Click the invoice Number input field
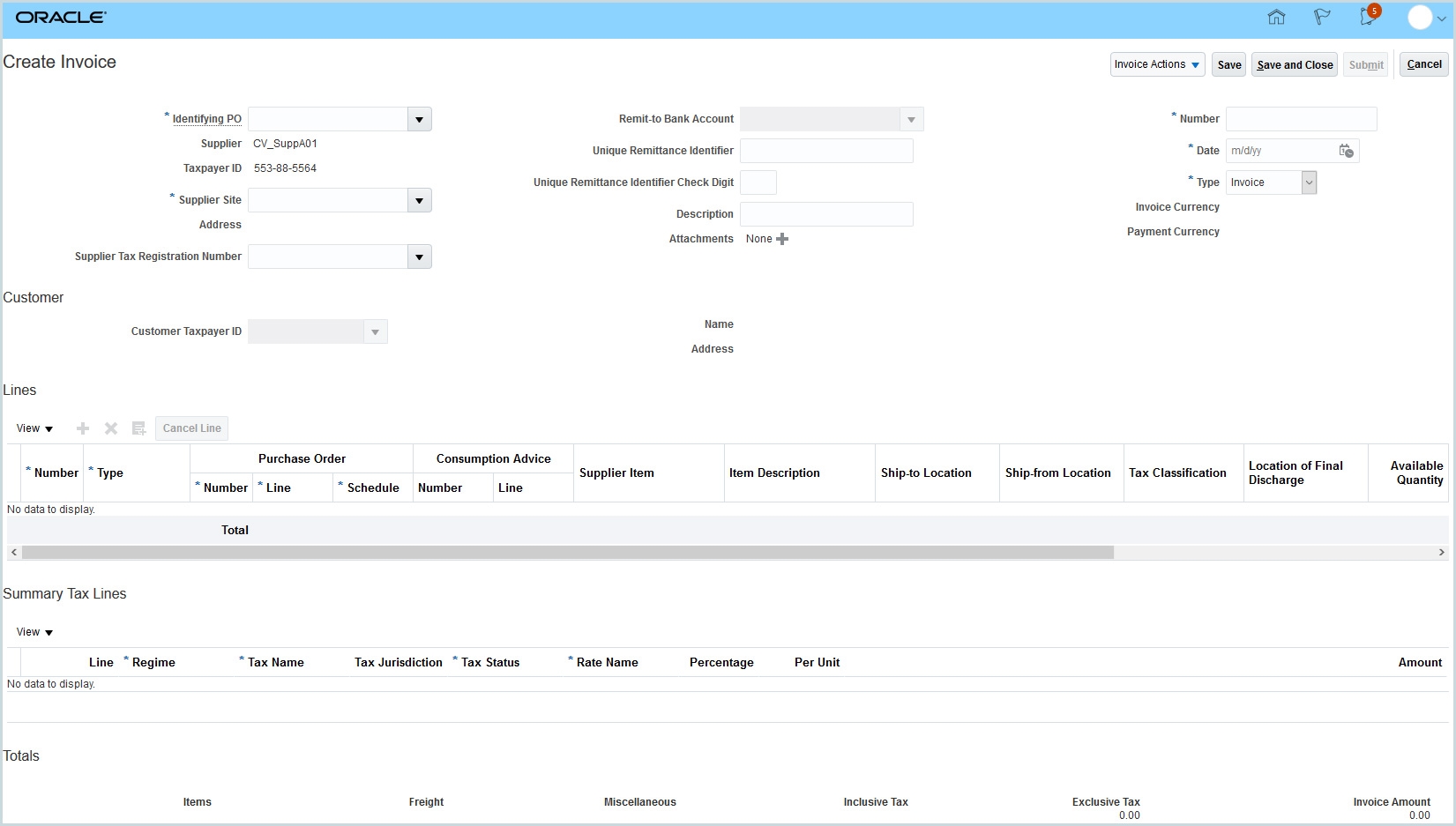The image size is (1456, 826). pos(1301,119)
